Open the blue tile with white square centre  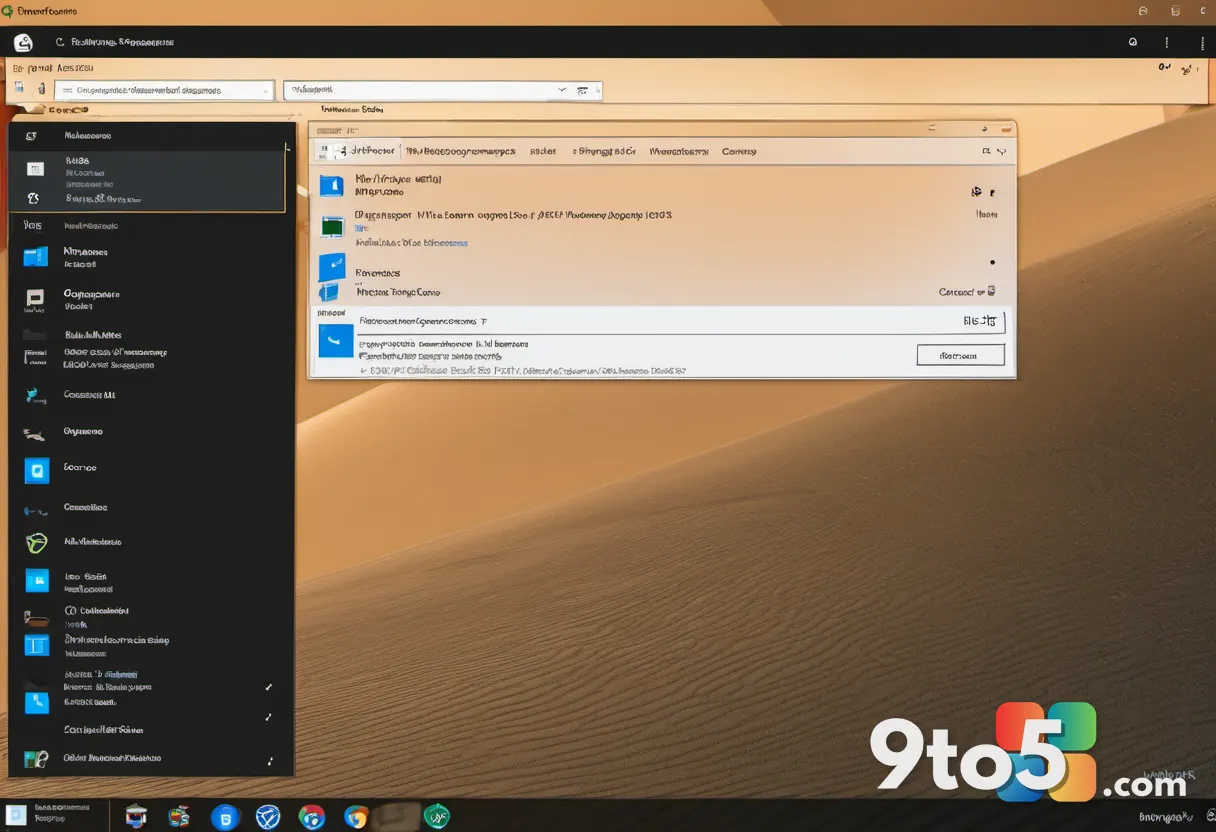[x=36, y=471]
